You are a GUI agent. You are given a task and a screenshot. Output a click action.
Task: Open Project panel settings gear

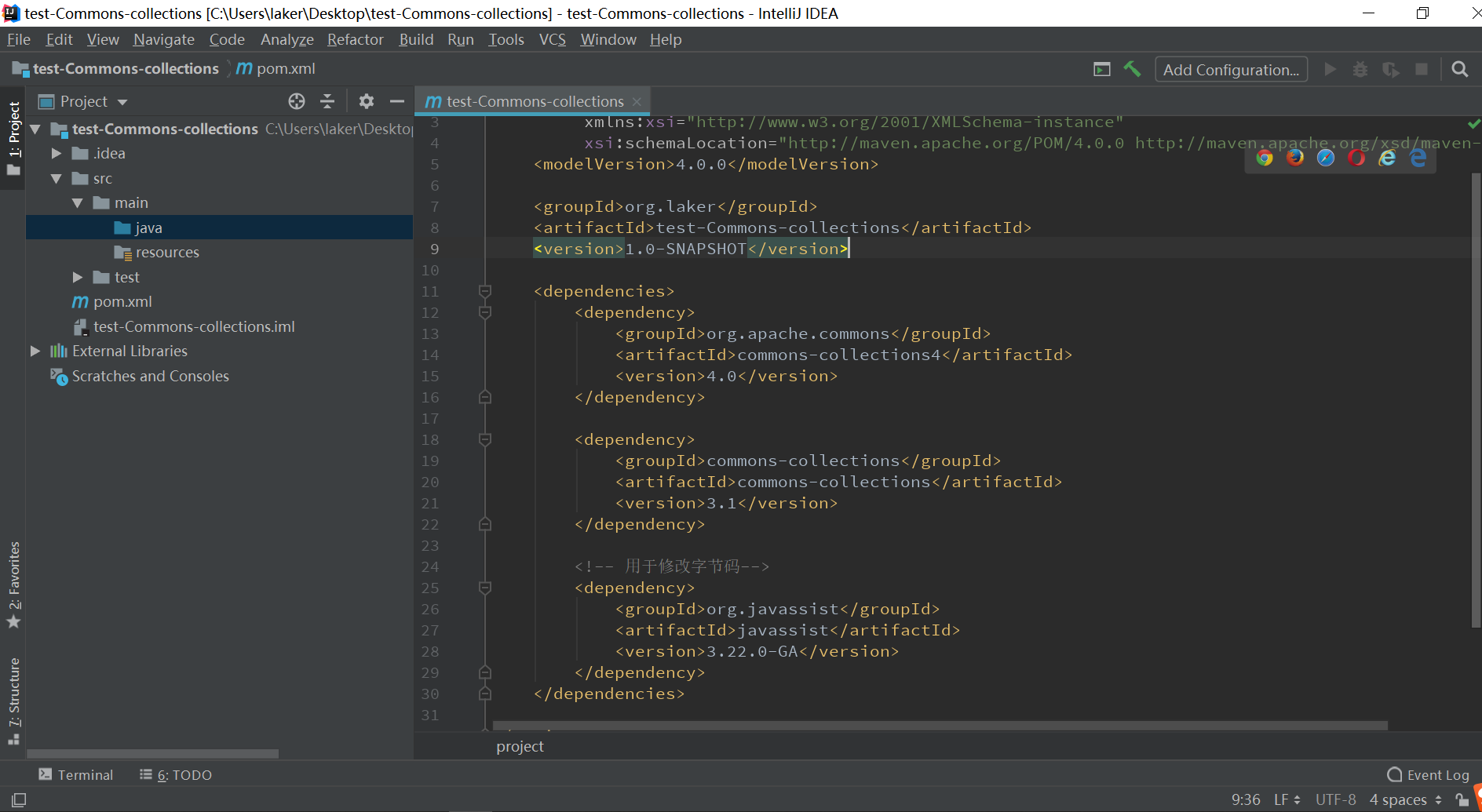[367, 101]
